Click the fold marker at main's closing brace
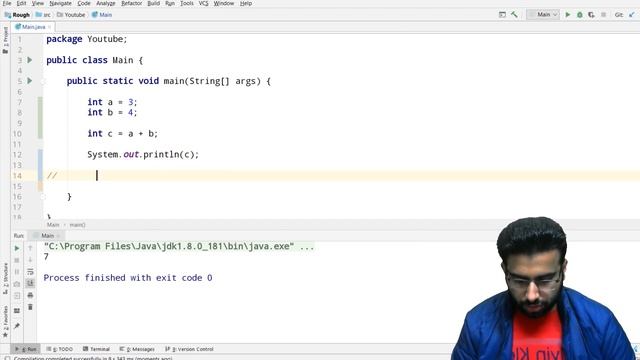Viewport: 640px width, 360px height. click(x=43, y=197)
